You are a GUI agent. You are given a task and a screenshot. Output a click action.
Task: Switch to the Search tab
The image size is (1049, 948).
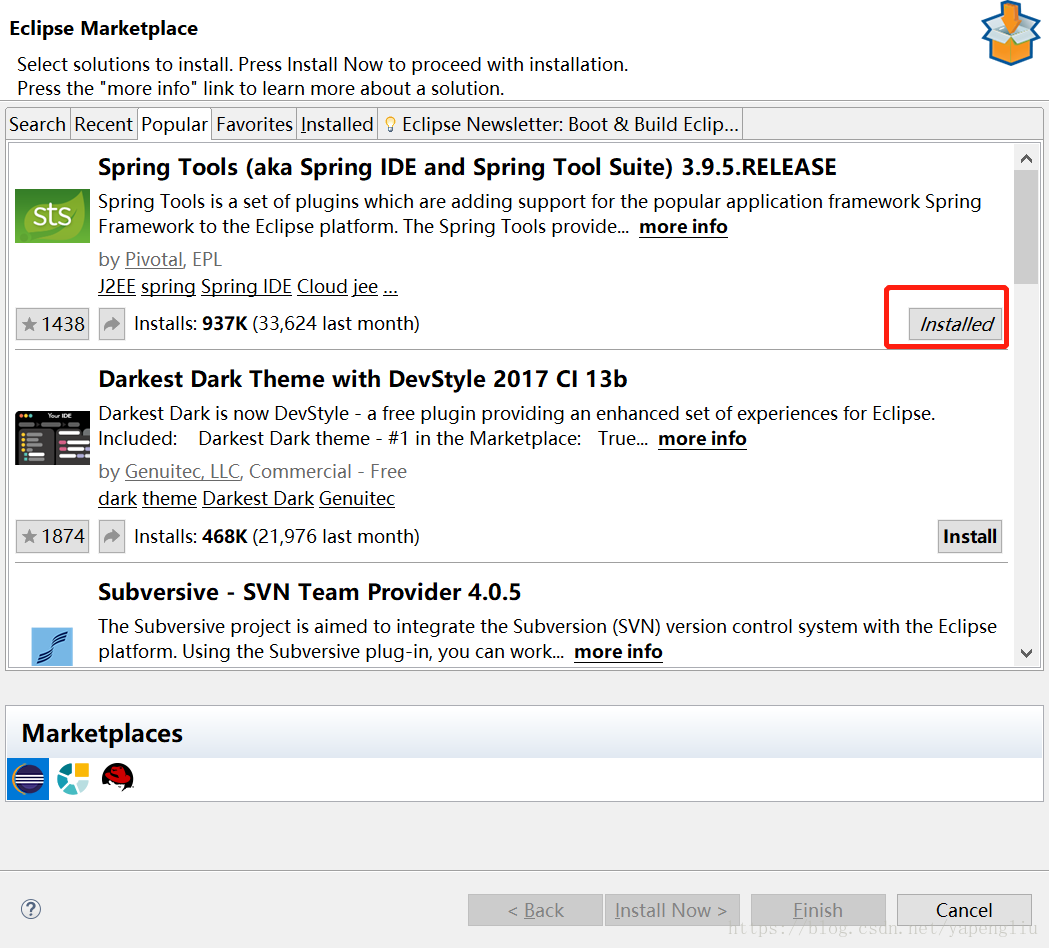point(37,124)
